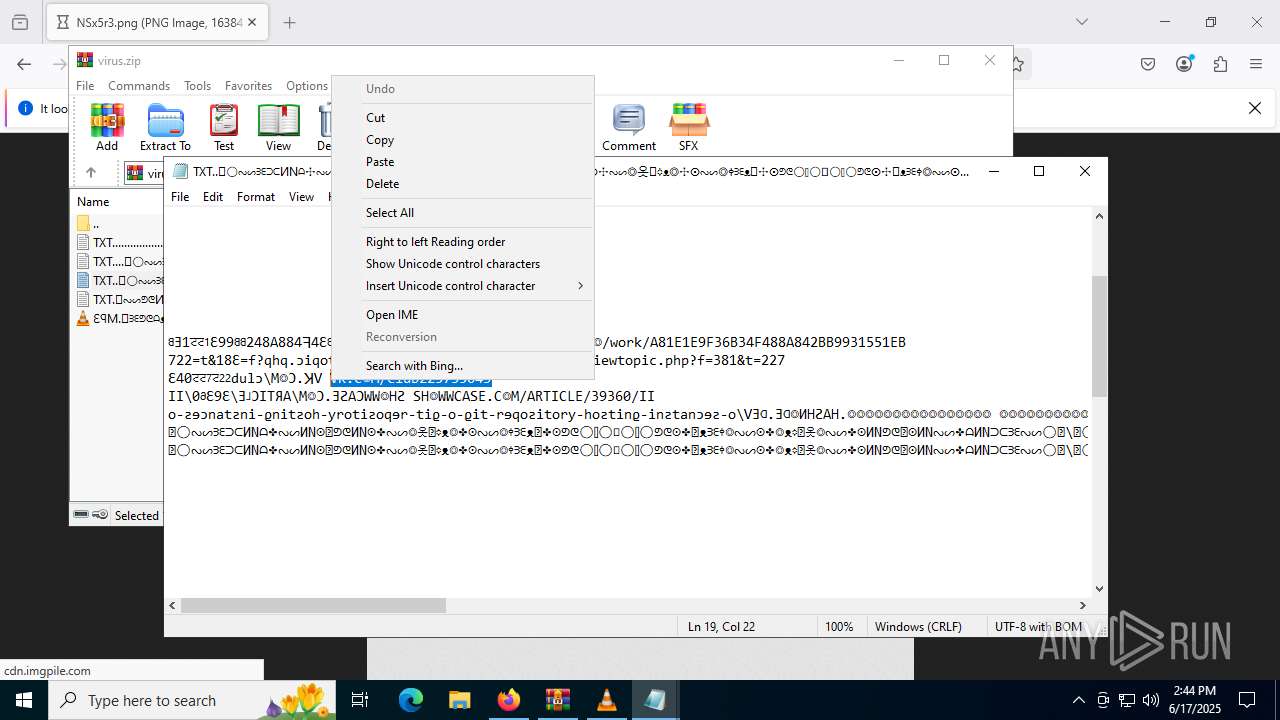Click the taskbar search box

[x=192, y=700]
